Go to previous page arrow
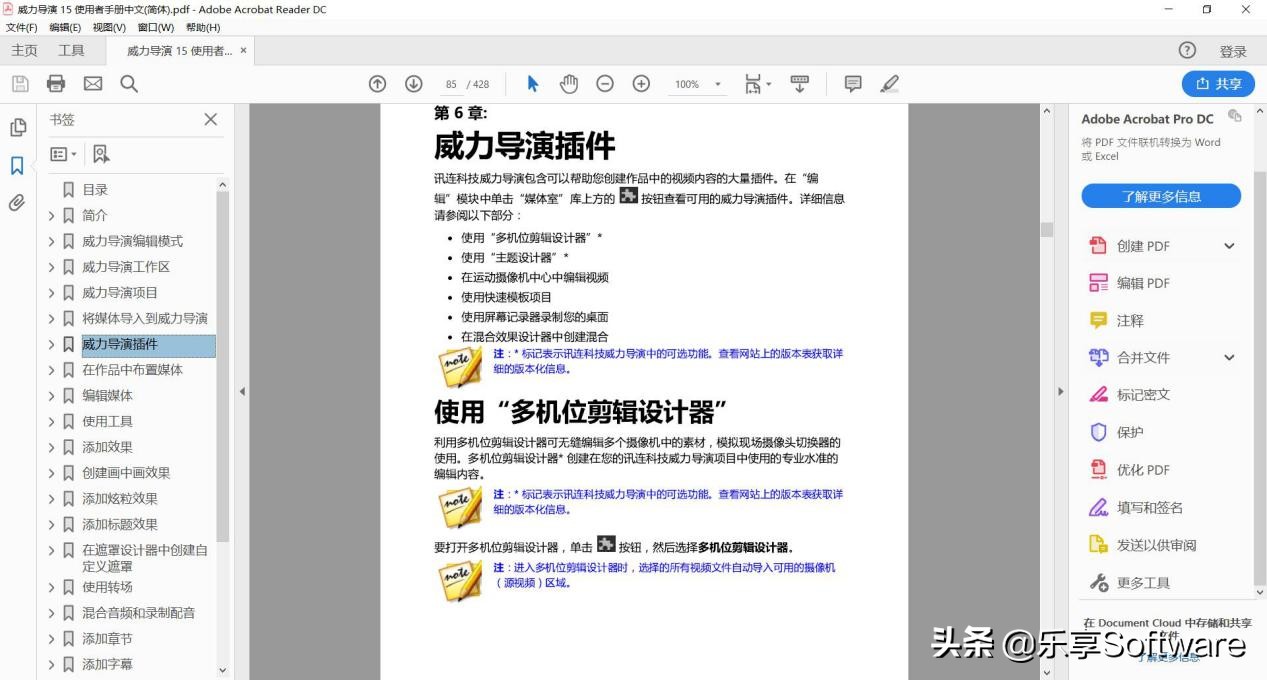This screenshot has height=680, width=1267. pyautogui.click(x=377, y=84)
